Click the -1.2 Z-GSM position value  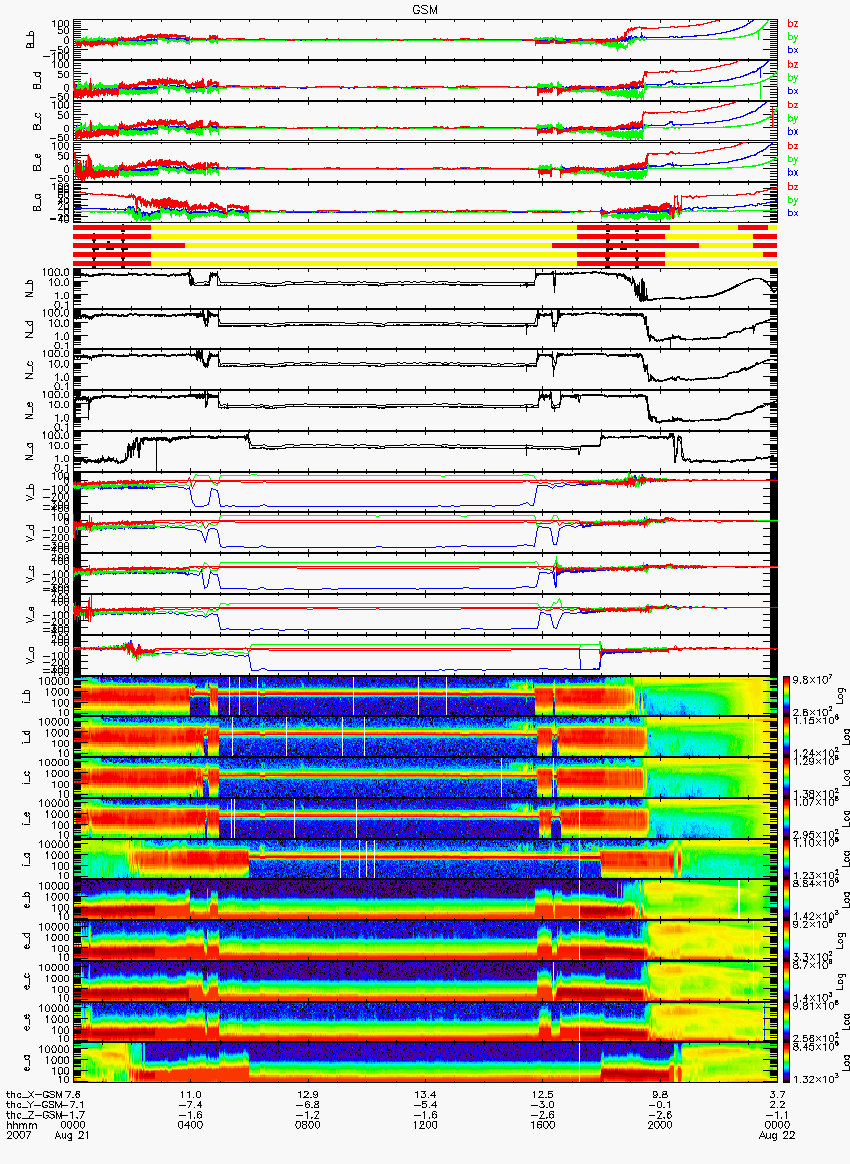tap(307, 1115)
